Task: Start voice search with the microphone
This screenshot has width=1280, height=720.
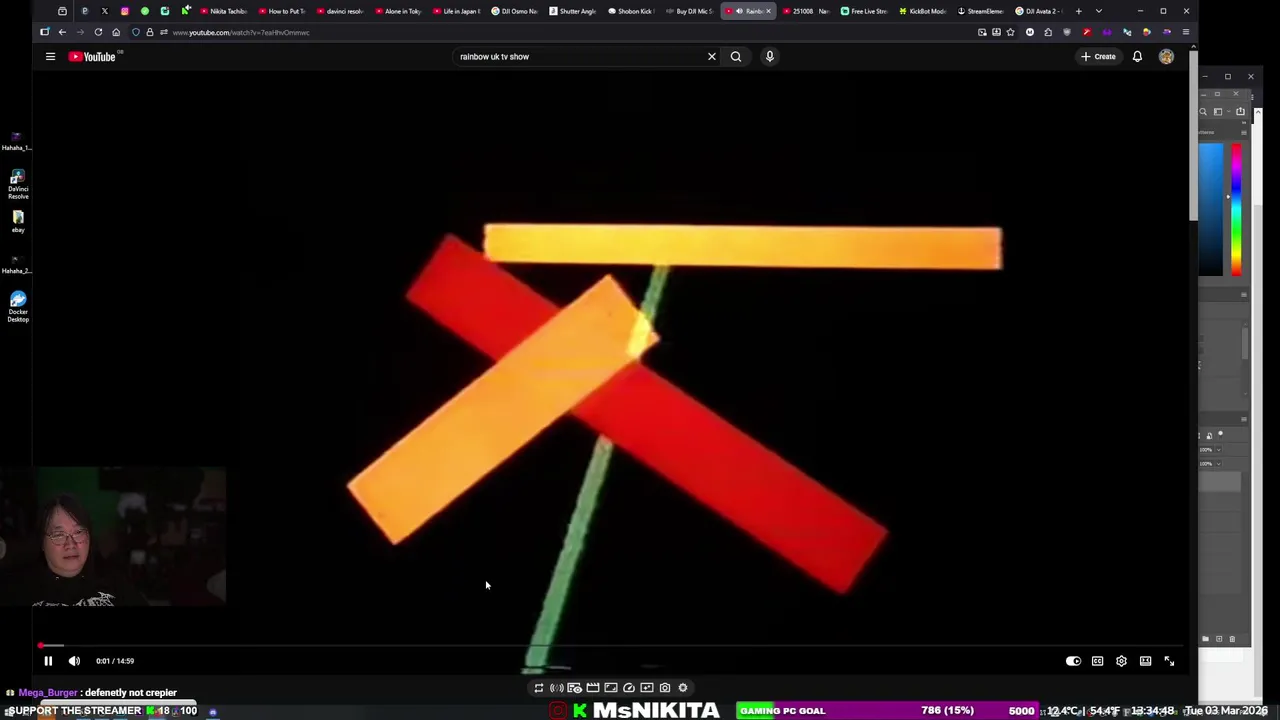Action: (x=770, y=57)
